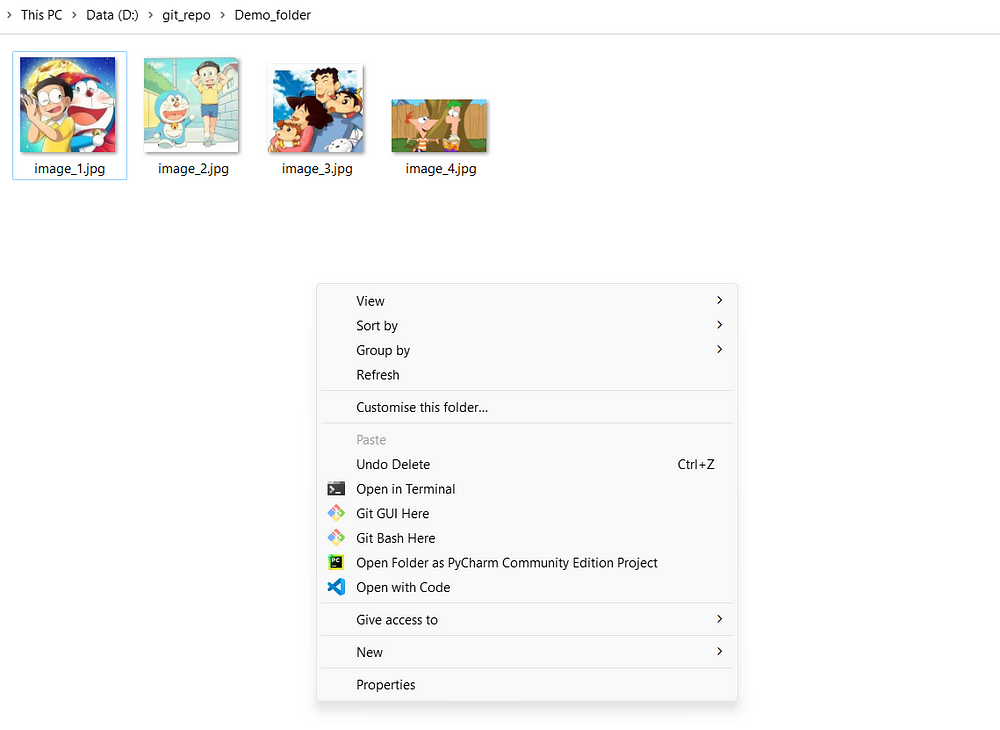Click Refresh in the context menu

(527, 375)
